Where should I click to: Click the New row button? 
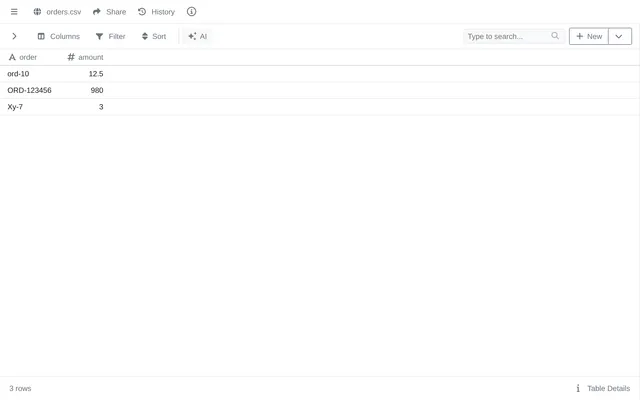tap(589, 36)
